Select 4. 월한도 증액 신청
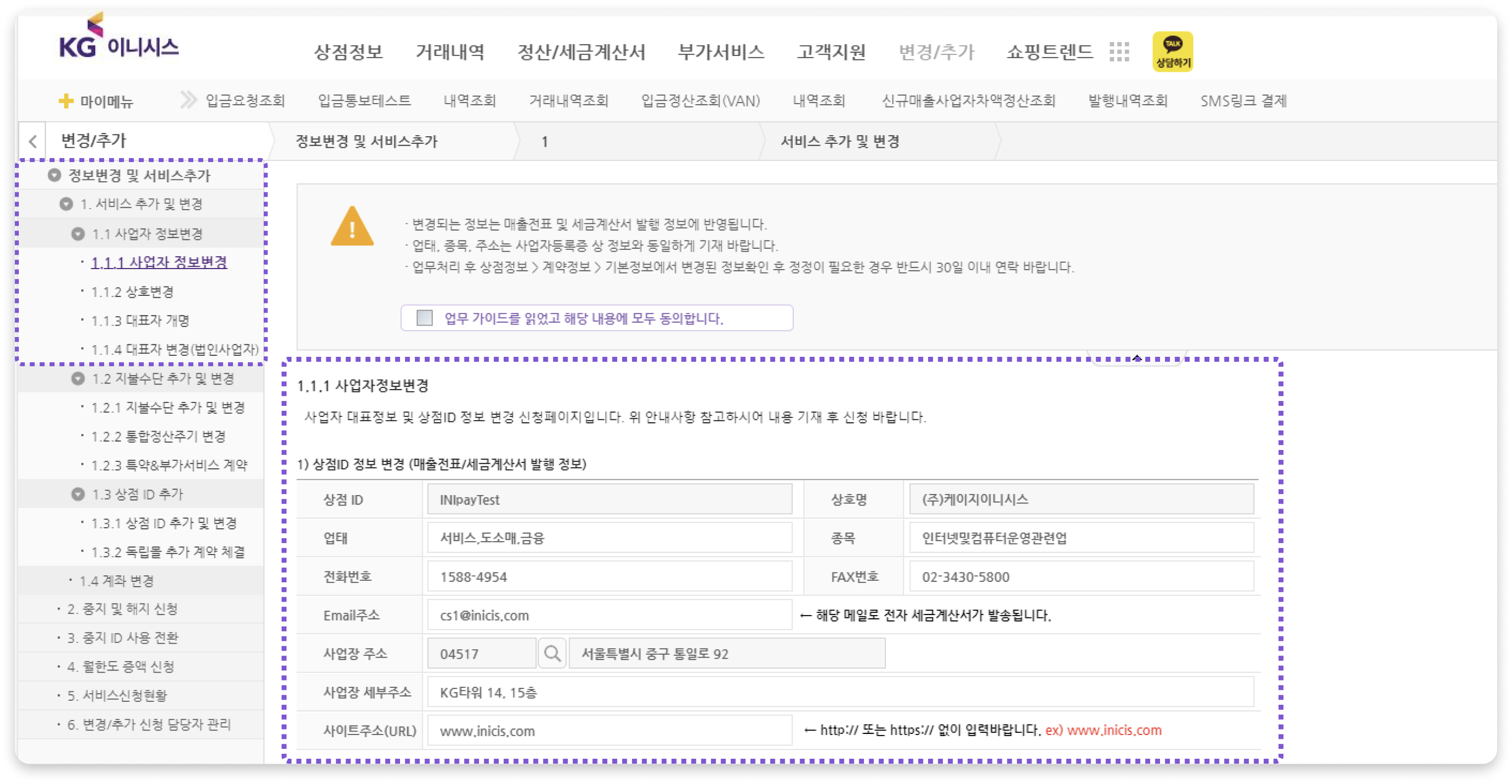The width and height of the screenshot is (1512, 784). coord(121,667)
